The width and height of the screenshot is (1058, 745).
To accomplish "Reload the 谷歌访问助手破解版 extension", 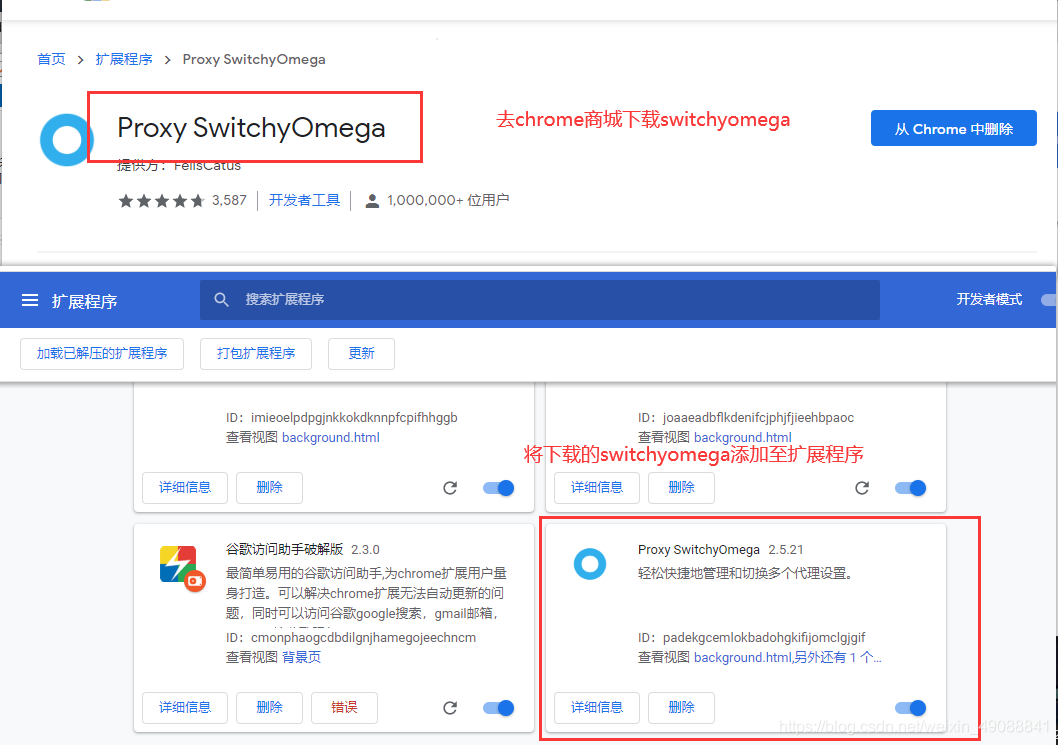I will [450, 708].
